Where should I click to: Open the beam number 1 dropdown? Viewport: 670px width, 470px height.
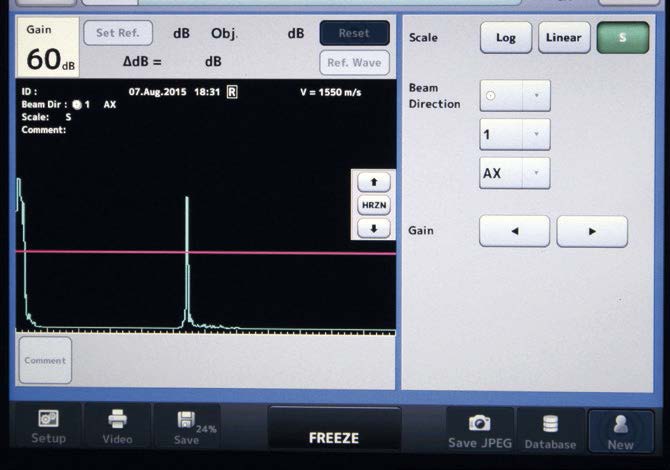pos(515,134)
